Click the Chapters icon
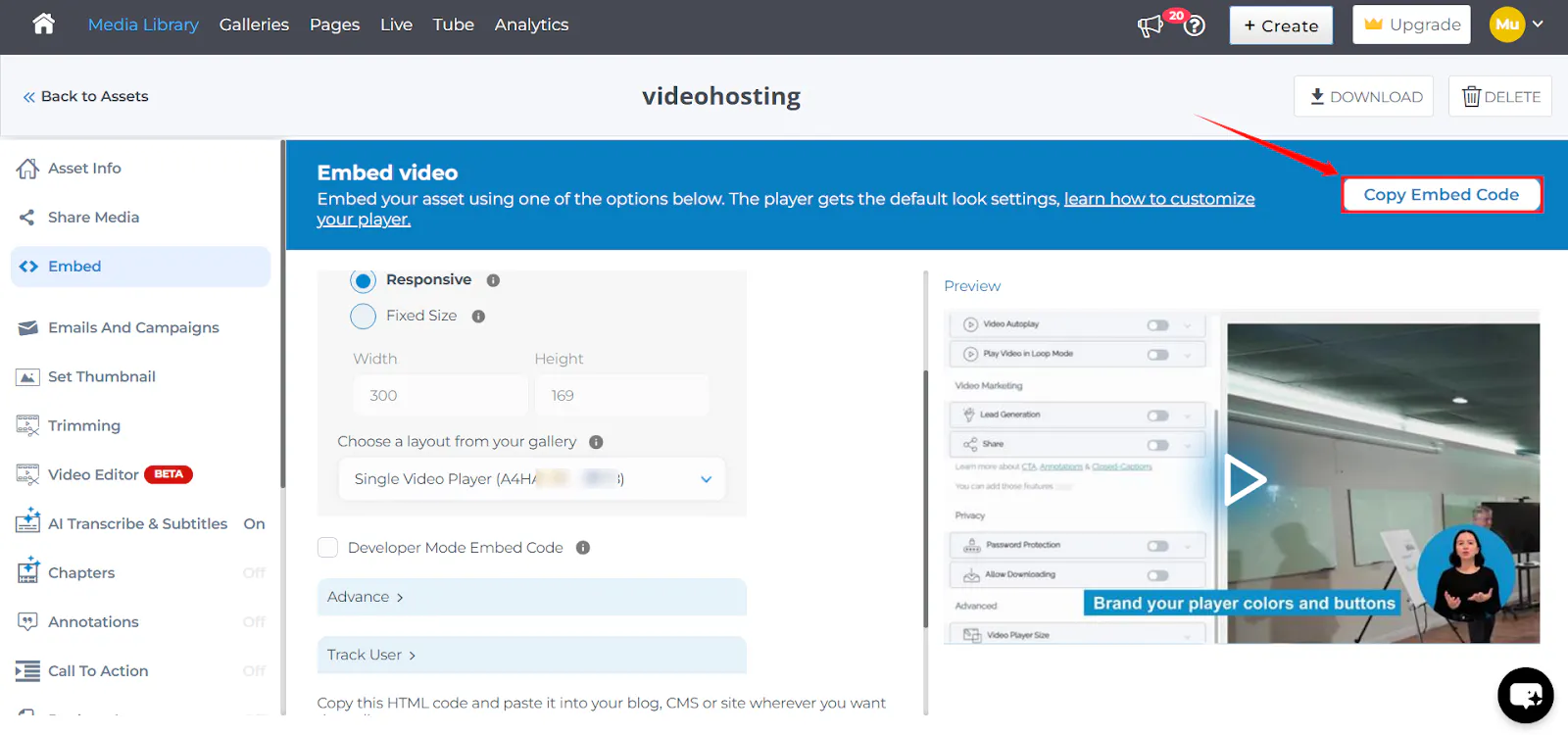This screenshot has width=1568, height=735. tap(27, 570)
